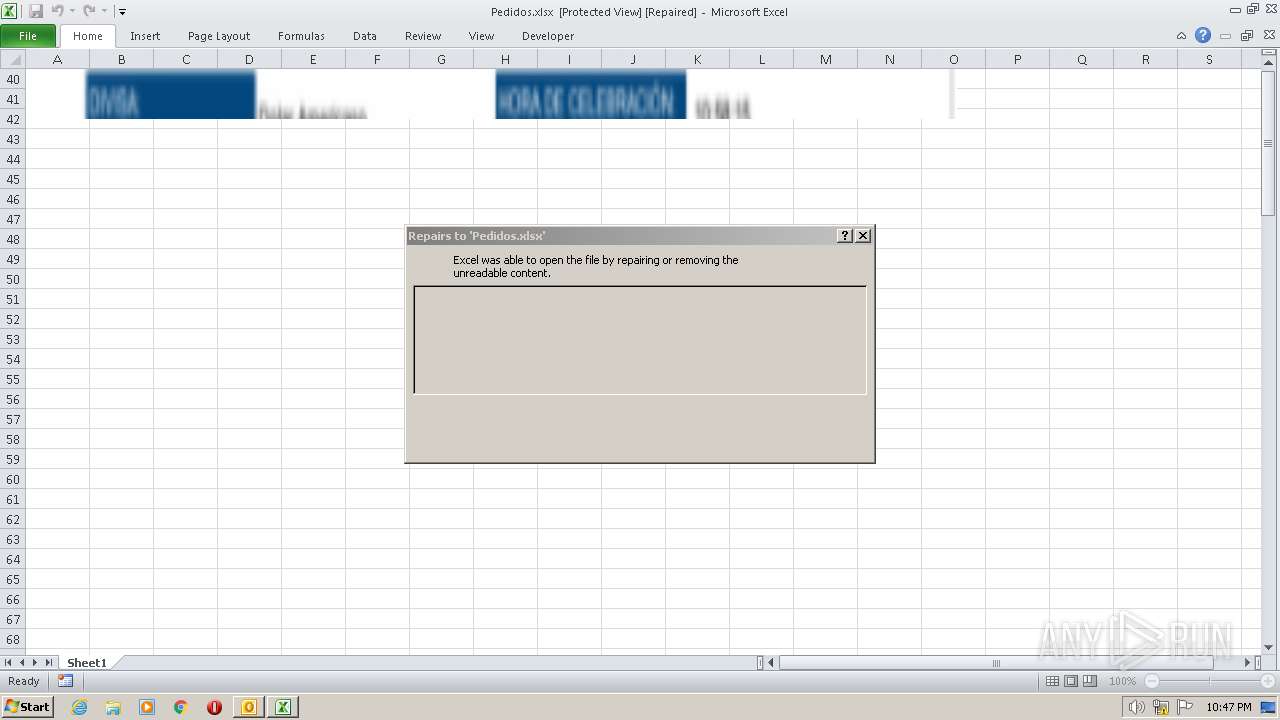Expand the ribbon with the caret icon
This screenshot has width=1280, height=720.
pyautogui.click(x=1183, y=36)
